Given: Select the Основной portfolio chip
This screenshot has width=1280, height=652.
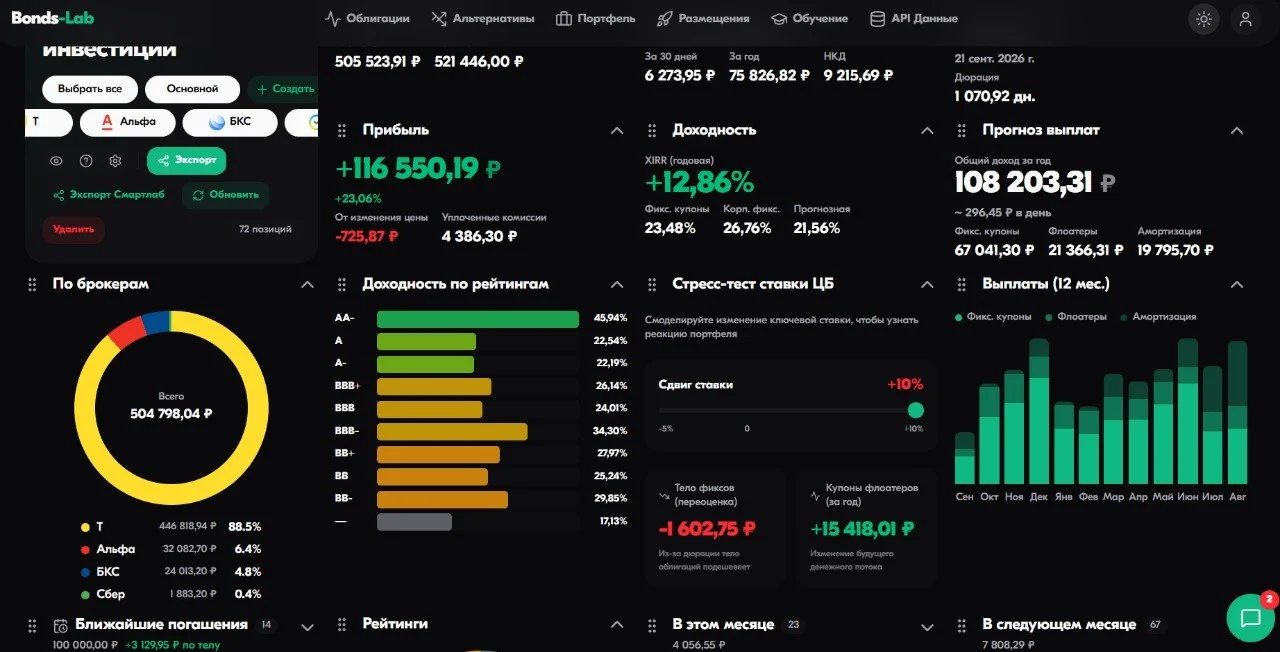Looking at the screenshot, I should click(x=193, y=89).
